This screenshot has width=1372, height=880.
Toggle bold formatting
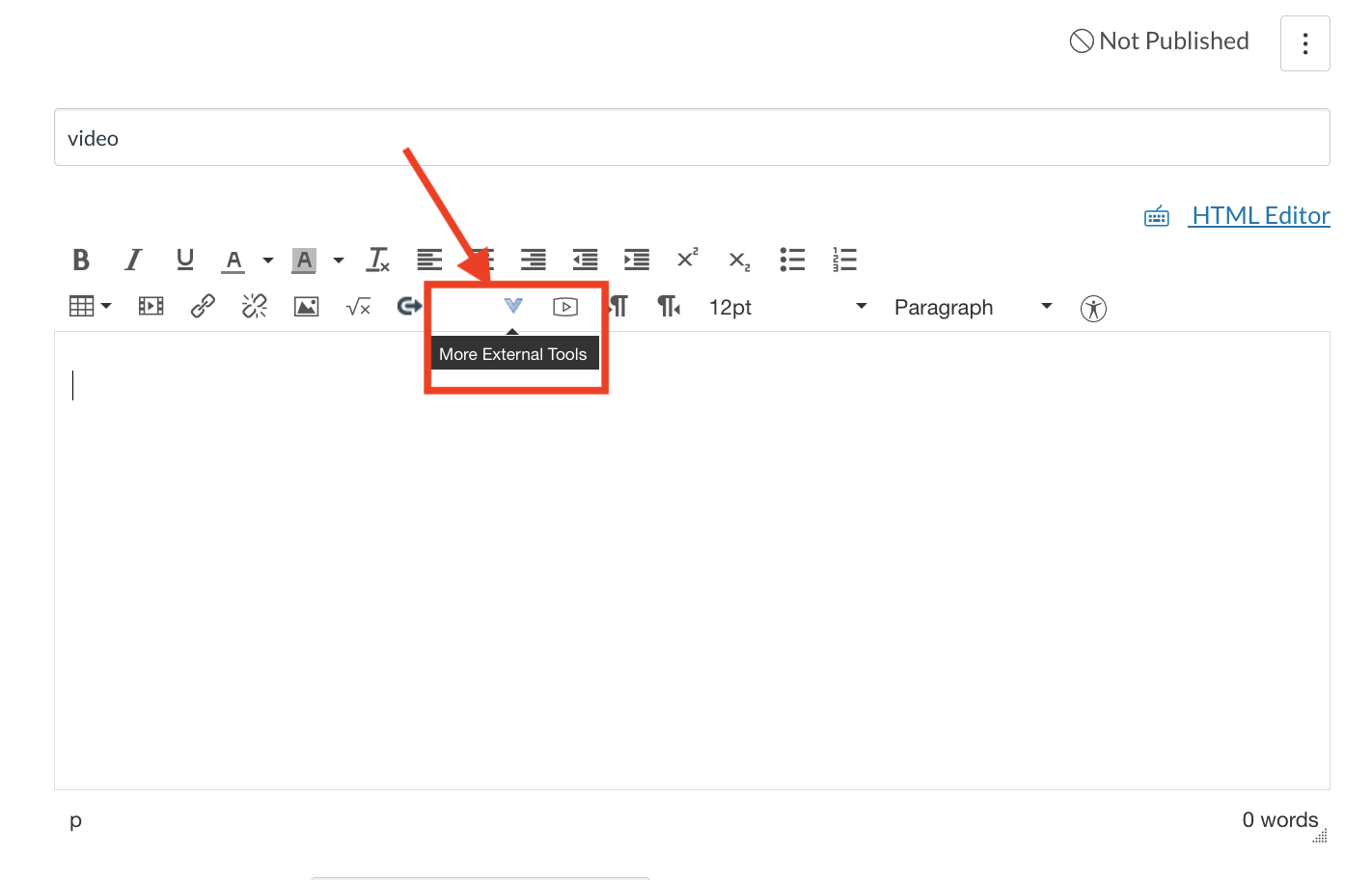[81, 260]
